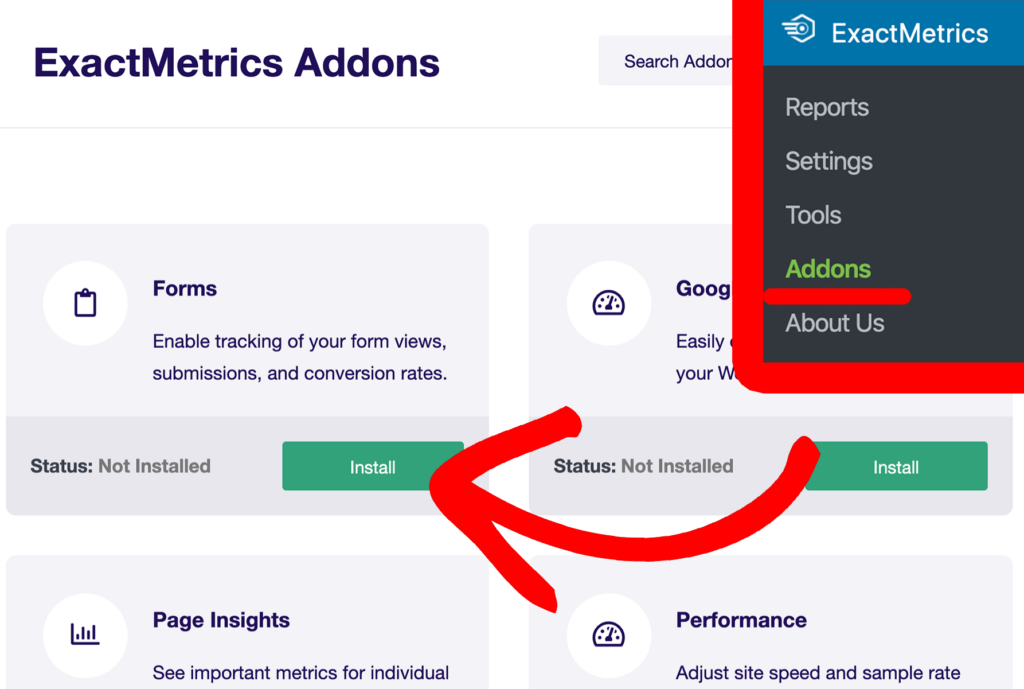Open the Settings menu entry

(x=828, y=161)
